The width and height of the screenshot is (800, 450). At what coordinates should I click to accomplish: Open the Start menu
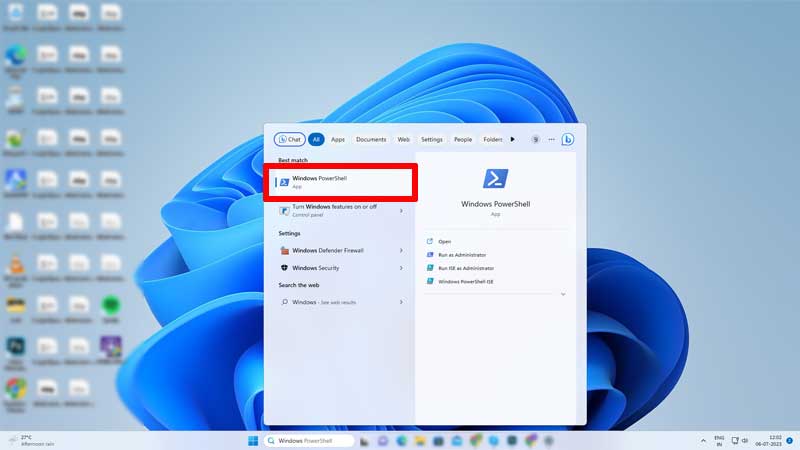pyautogui.click(x=253, y=440)
